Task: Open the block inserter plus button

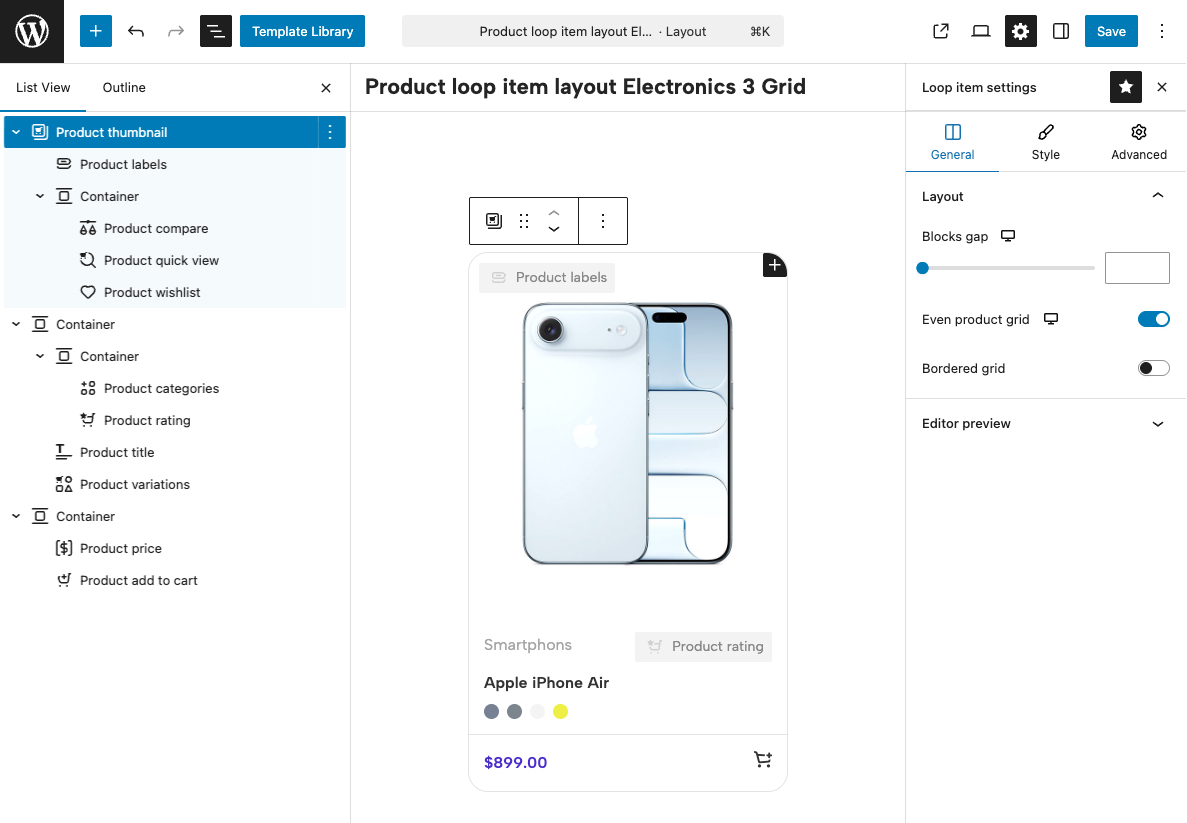Action: (x=96, y=31)
